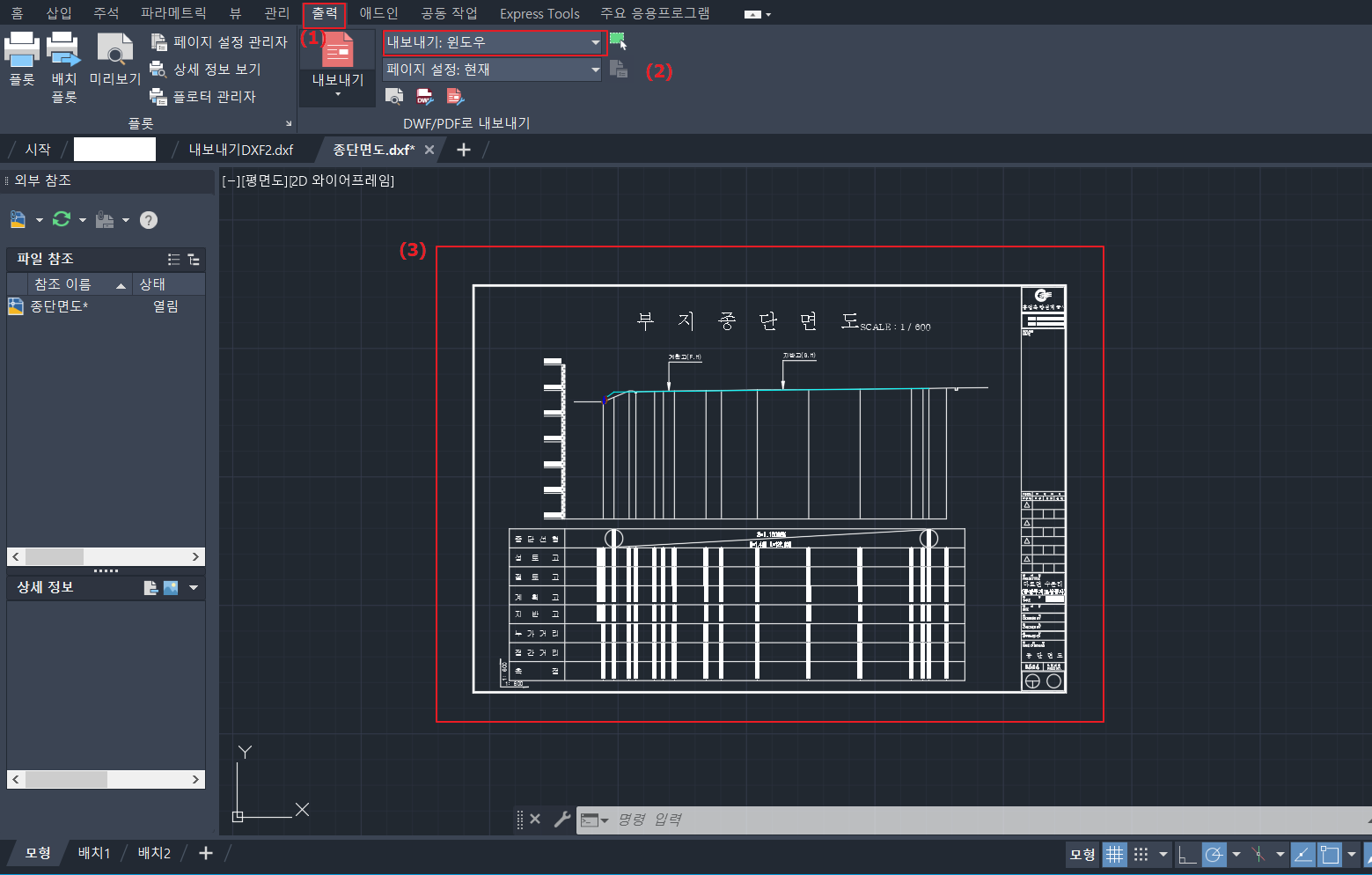
Task: Click the red 내보내기 export icon
Action: click(338, 49)
